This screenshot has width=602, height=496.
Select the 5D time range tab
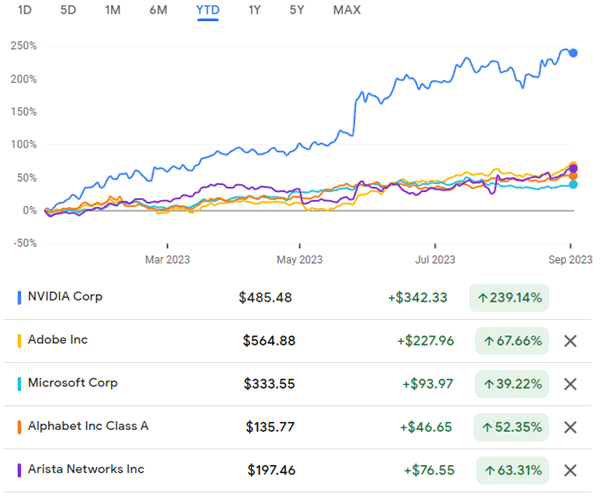pyautogui.click(x=68, y=10)
